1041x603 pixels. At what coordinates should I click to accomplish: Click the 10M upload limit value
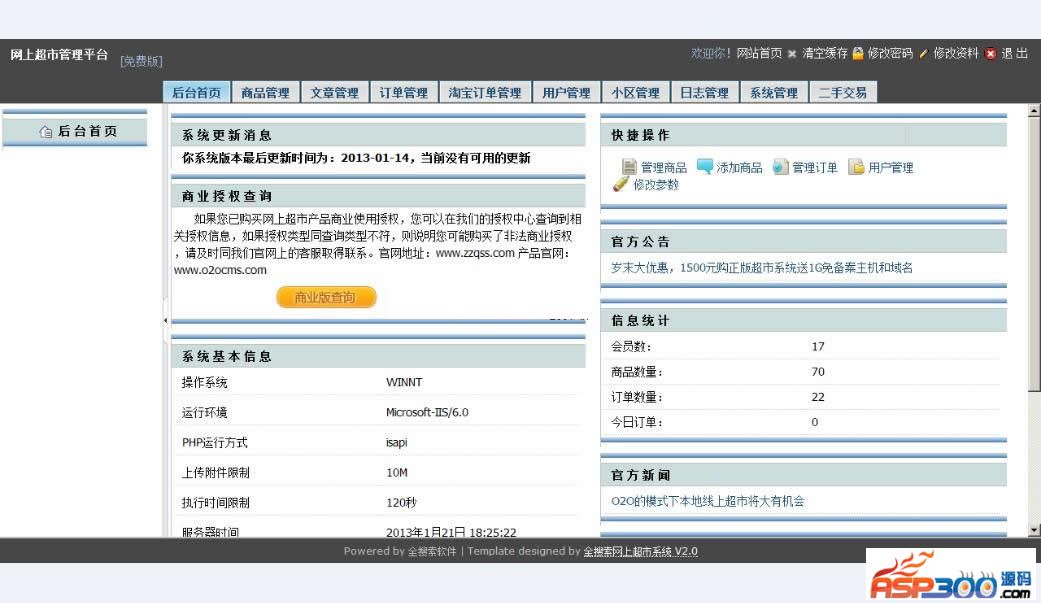coord(396,473)
